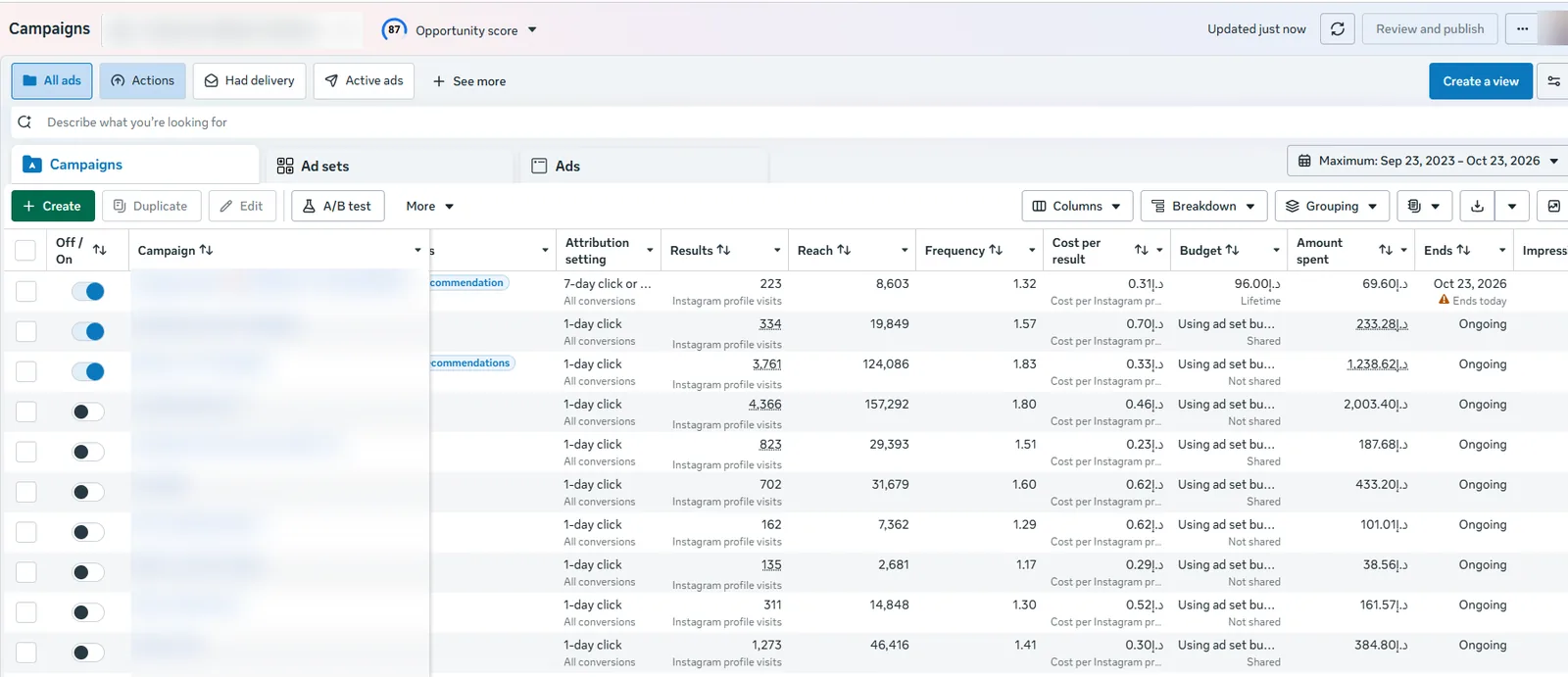Image resolution: width=1568 pixels, height=677 pixels.
Task: Click See more views
Action: pos(469,81)
